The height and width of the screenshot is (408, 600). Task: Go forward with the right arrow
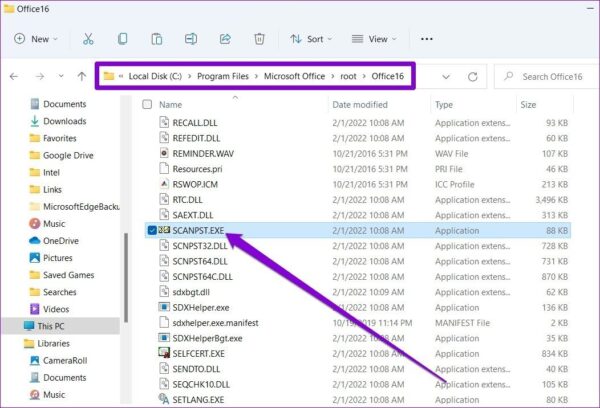39,77
